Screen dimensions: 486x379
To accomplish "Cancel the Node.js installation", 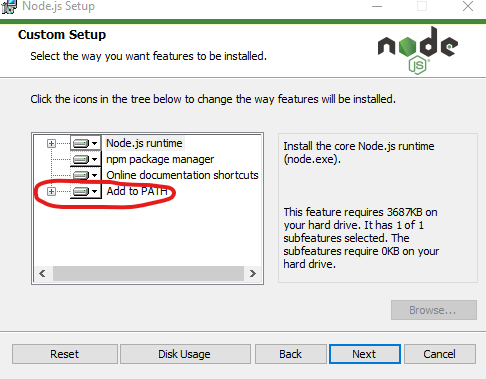I will (440, 354).
